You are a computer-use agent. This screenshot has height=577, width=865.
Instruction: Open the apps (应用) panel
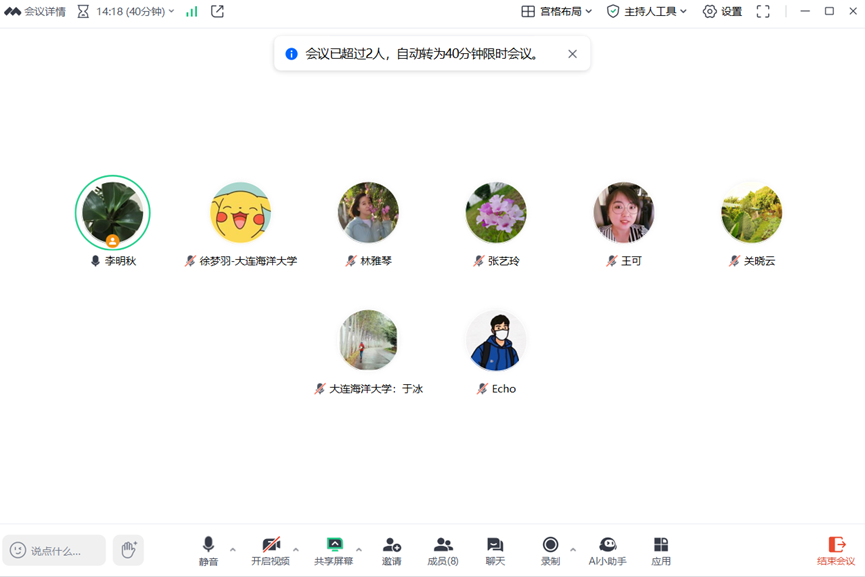(x=661, y=550)
